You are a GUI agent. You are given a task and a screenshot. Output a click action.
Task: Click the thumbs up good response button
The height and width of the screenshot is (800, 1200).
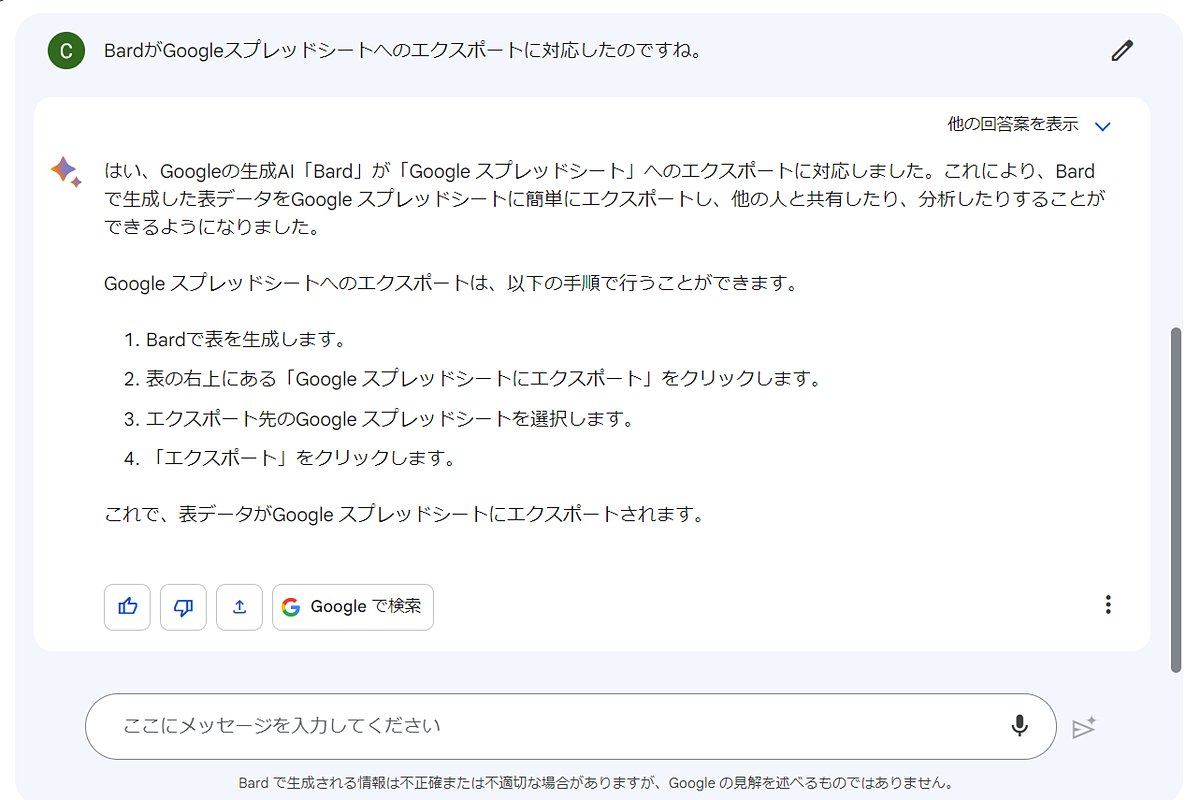pos(127,607)
